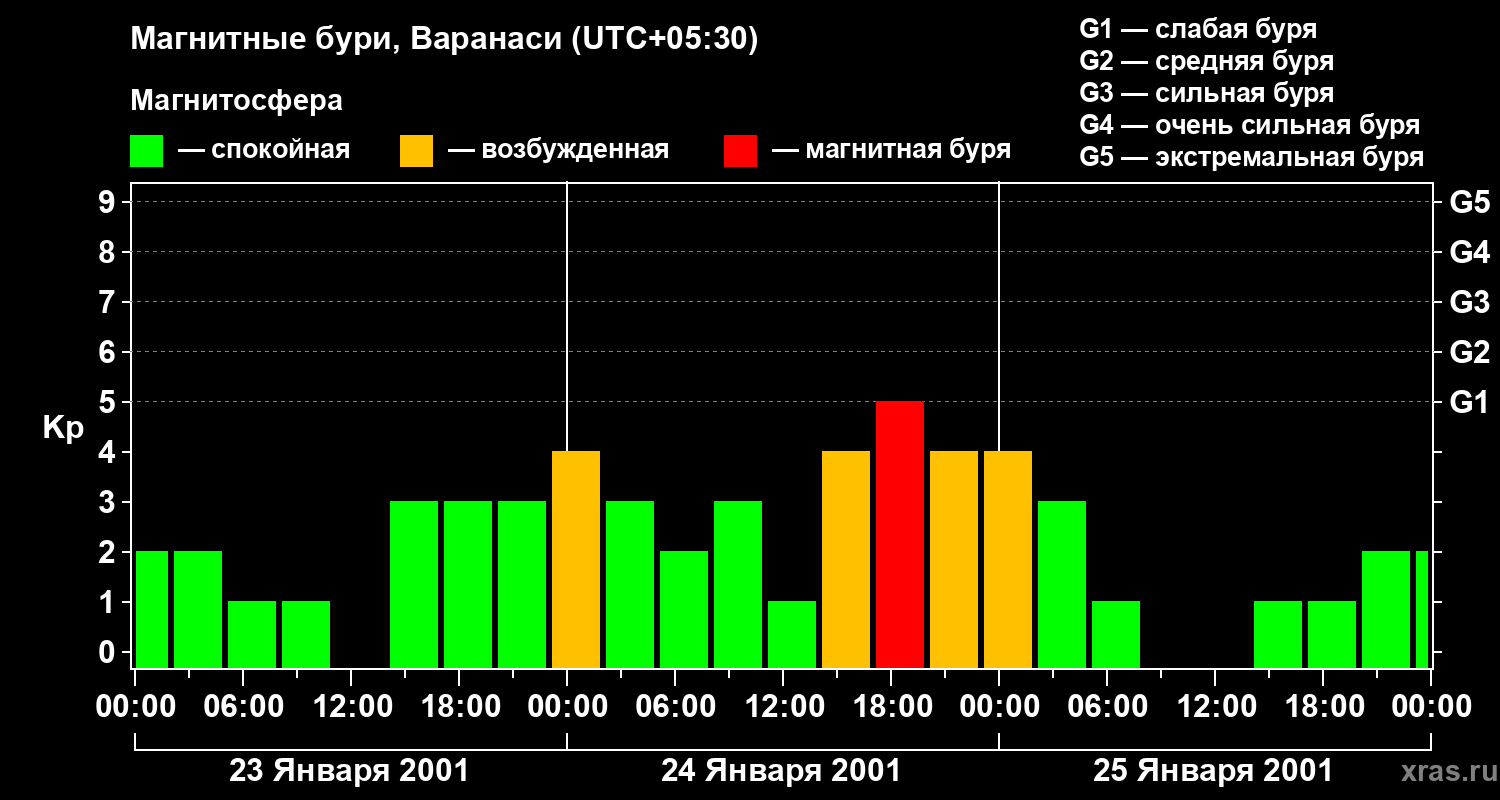Viewport: 1500px width, 800px height.
Task: Click the 'G2 — средняя буря' legend line
Action: tap(1207, 61)
